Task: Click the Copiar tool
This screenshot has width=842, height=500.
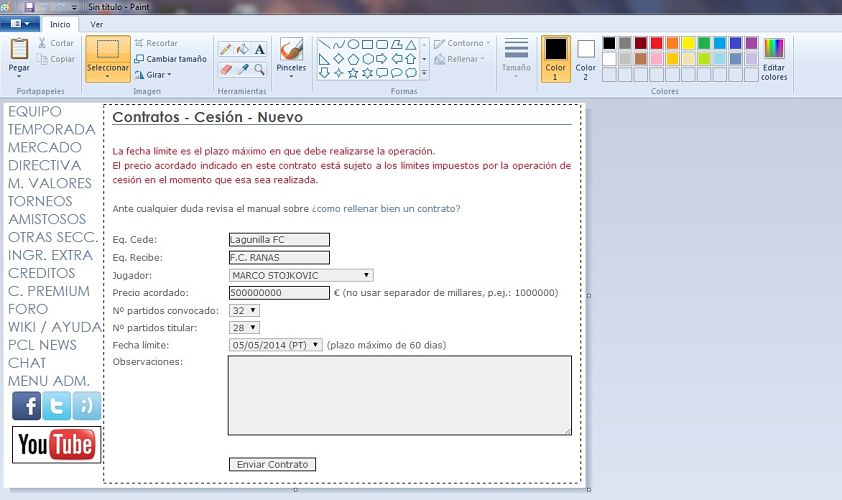Action: coord(55,59)
